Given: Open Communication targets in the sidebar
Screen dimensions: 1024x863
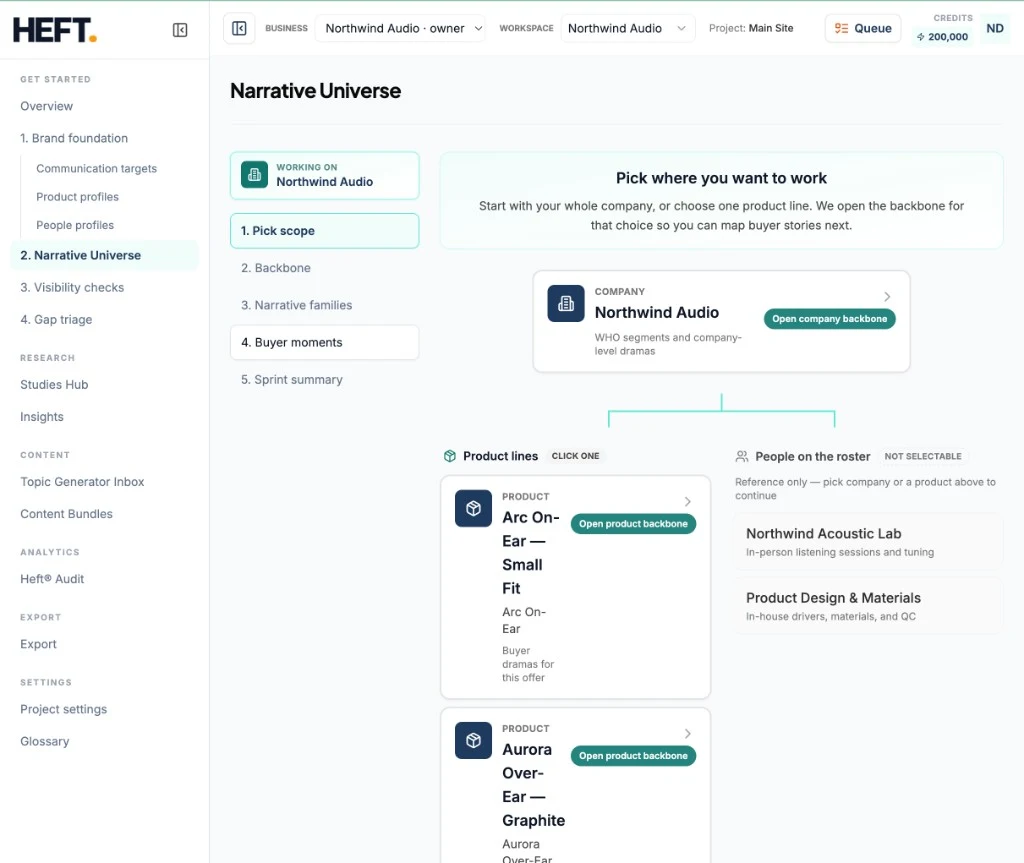Looking at the screenshot, I should click(x=97, y=169).
